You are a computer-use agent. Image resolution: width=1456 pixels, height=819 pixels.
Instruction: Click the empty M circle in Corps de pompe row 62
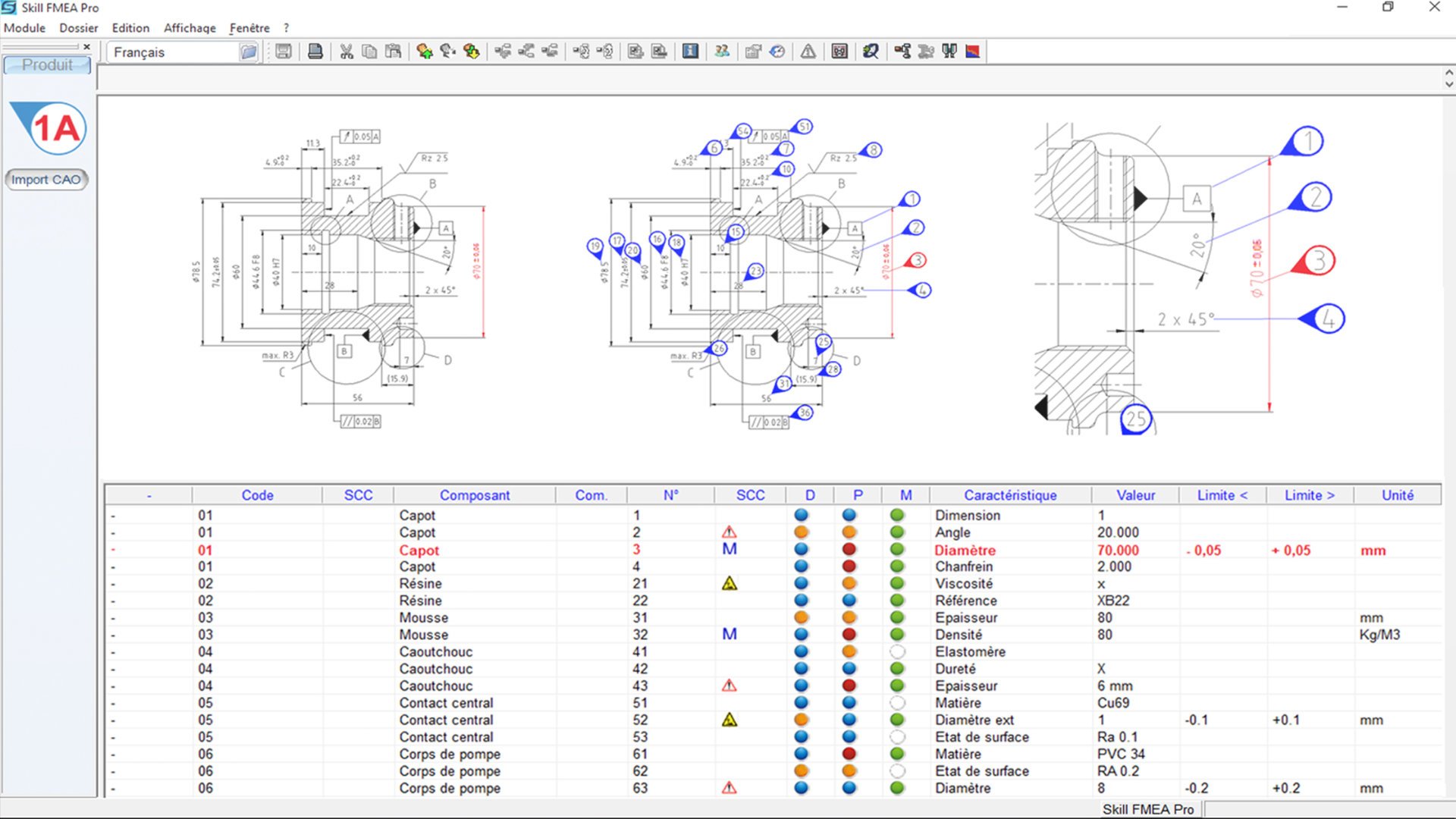[897, 771]
